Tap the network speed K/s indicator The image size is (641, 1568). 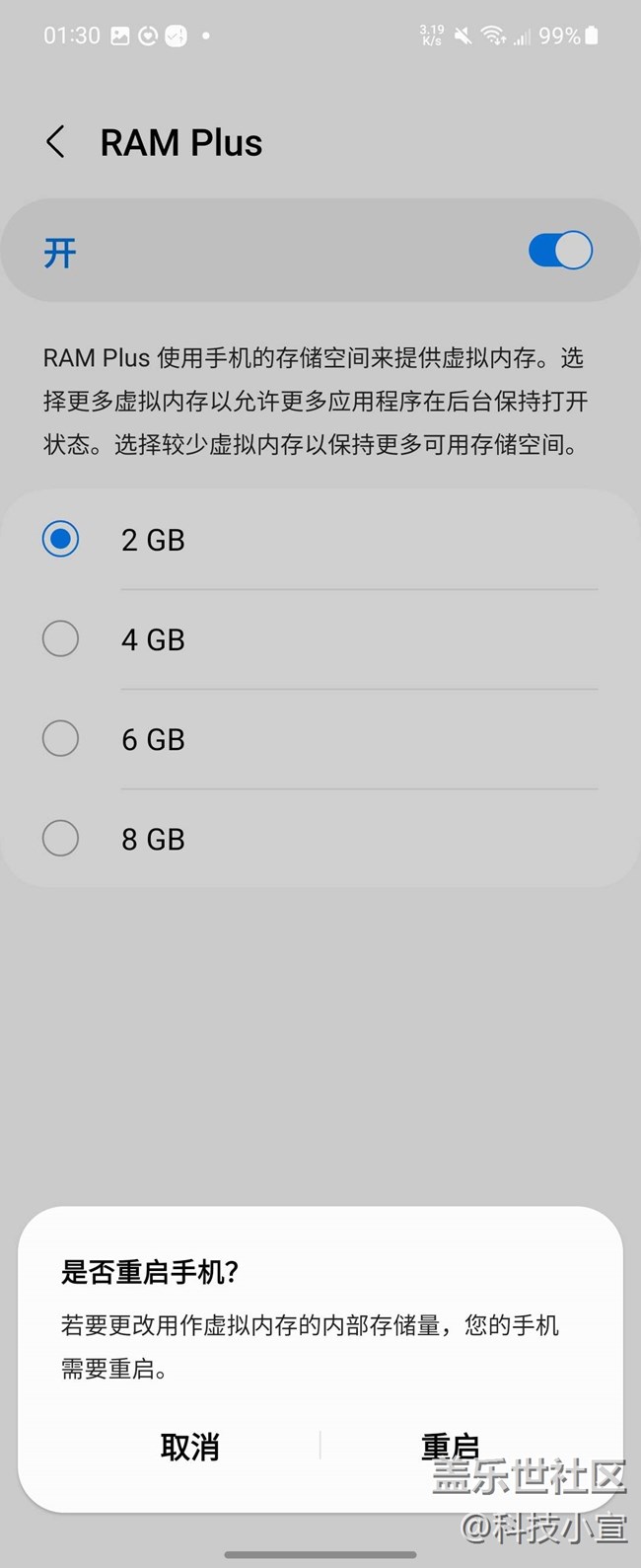[x=432, y=37]
